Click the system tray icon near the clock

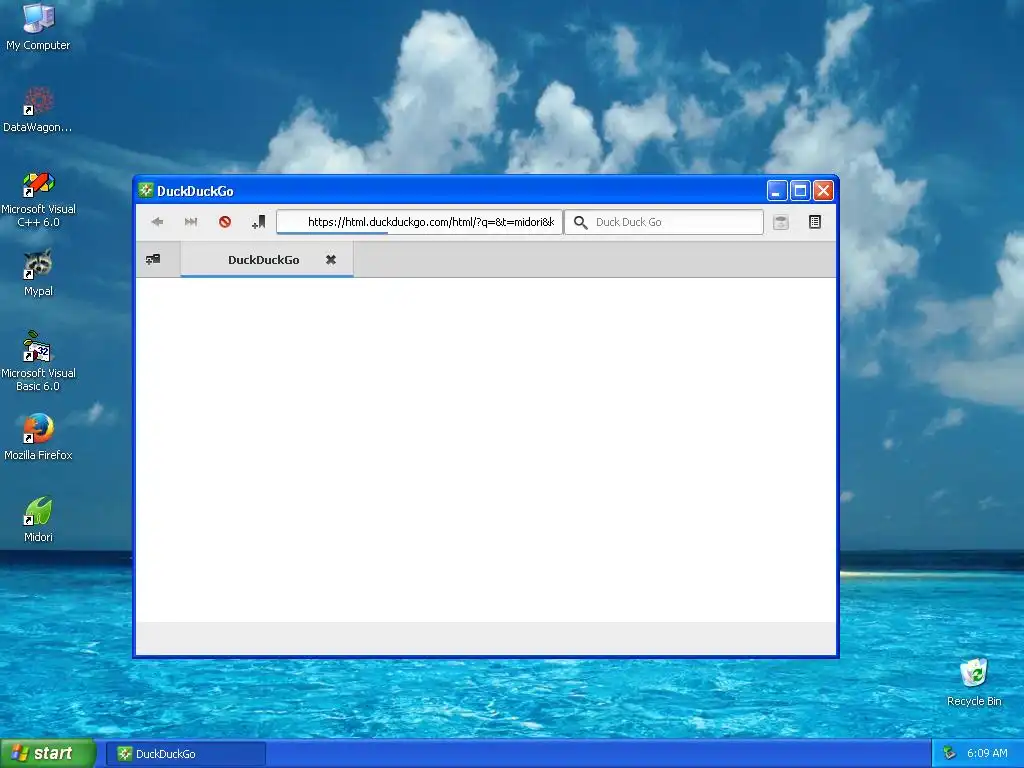click(x=949, y=754)
